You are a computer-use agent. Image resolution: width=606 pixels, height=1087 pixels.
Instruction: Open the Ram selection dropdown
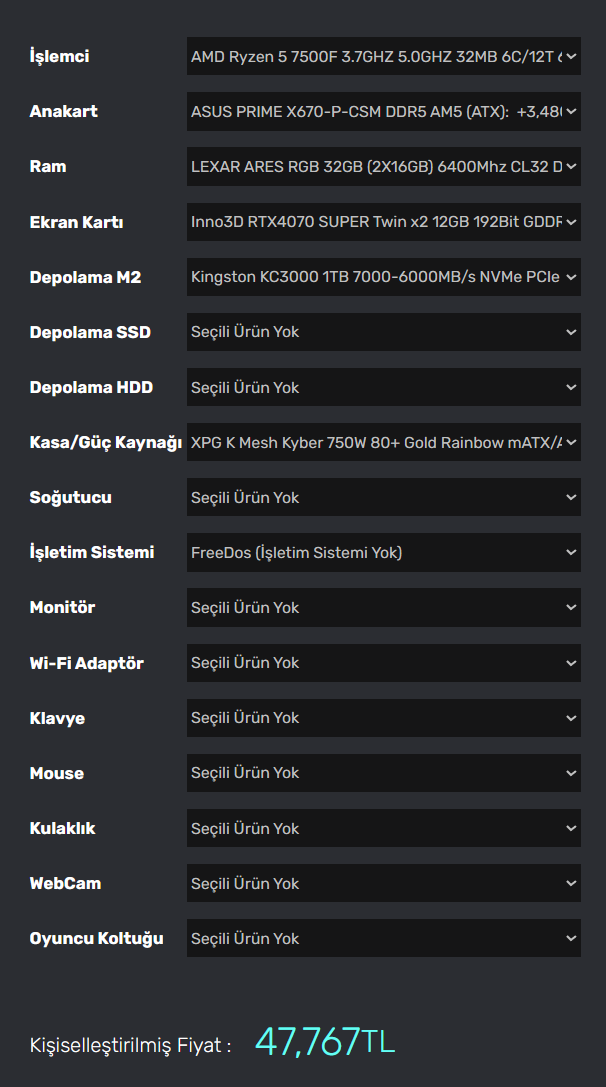(x=383, y=167)
